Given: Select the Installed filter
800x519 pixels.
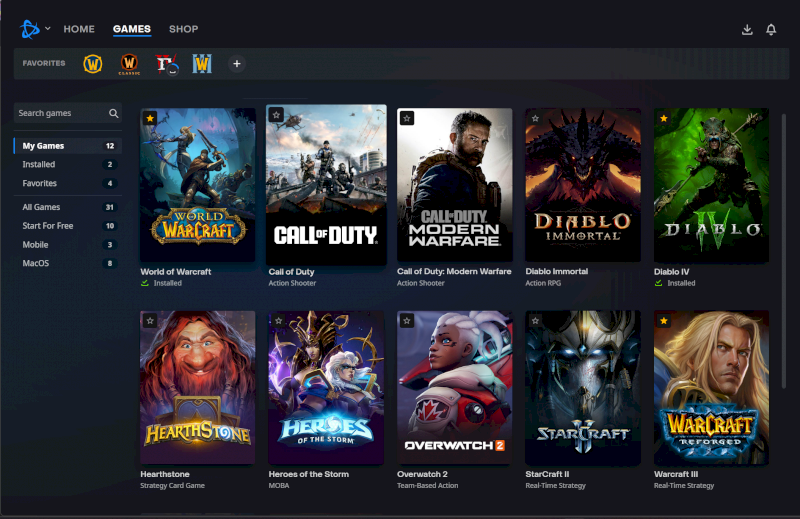Looking at the screenshot, I should tap(68, 164).
